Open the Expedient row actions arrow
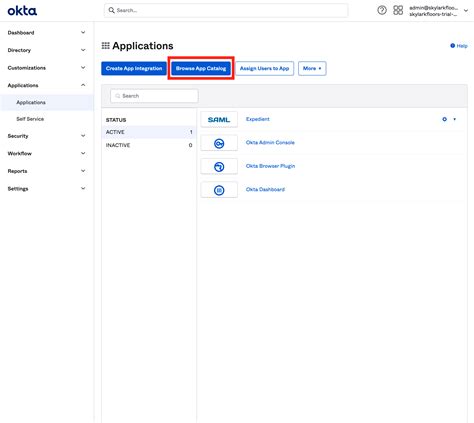The width and height of the screenshot is (474, 423). pos(454,119)
